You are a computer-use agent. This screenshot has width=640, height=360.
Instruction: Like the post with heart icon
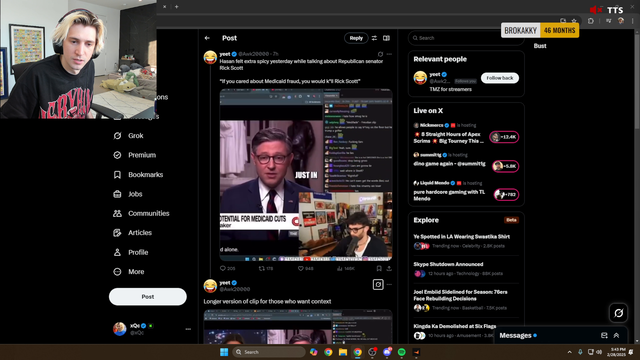pos(300,268)
